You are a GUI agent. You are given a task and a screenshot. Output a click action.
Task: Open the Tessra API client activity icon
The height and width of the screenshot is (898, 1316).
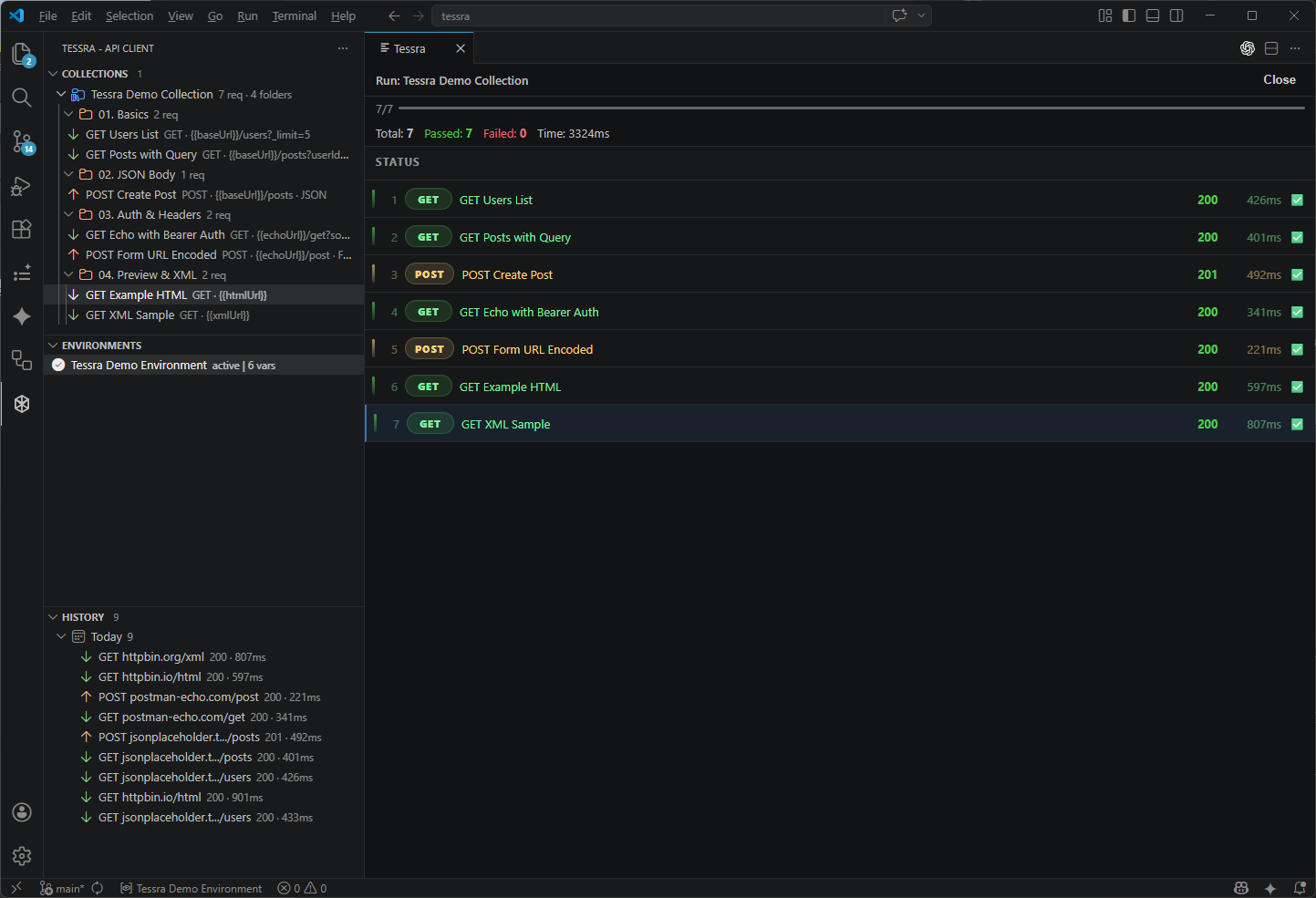click(22, 404)
